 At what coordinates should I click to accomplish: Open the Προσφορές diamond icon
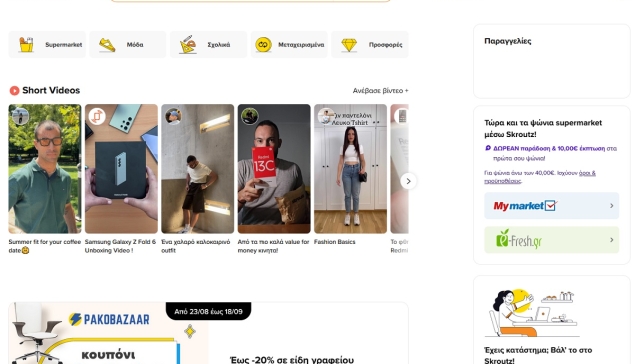pos(349,45)
